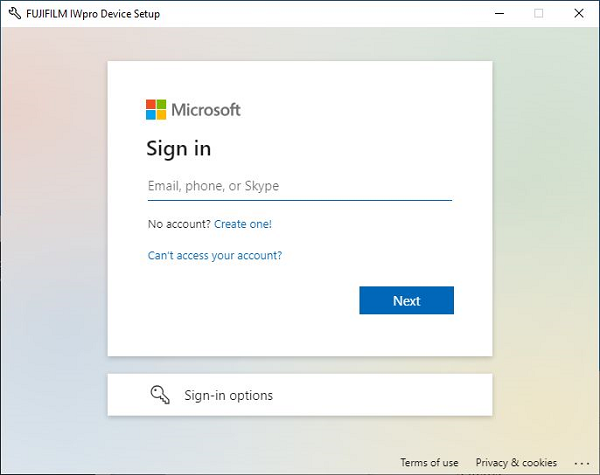Click the wrench icon in the title bar
Screen dimensions: 600x475
[x=14, y=14]
